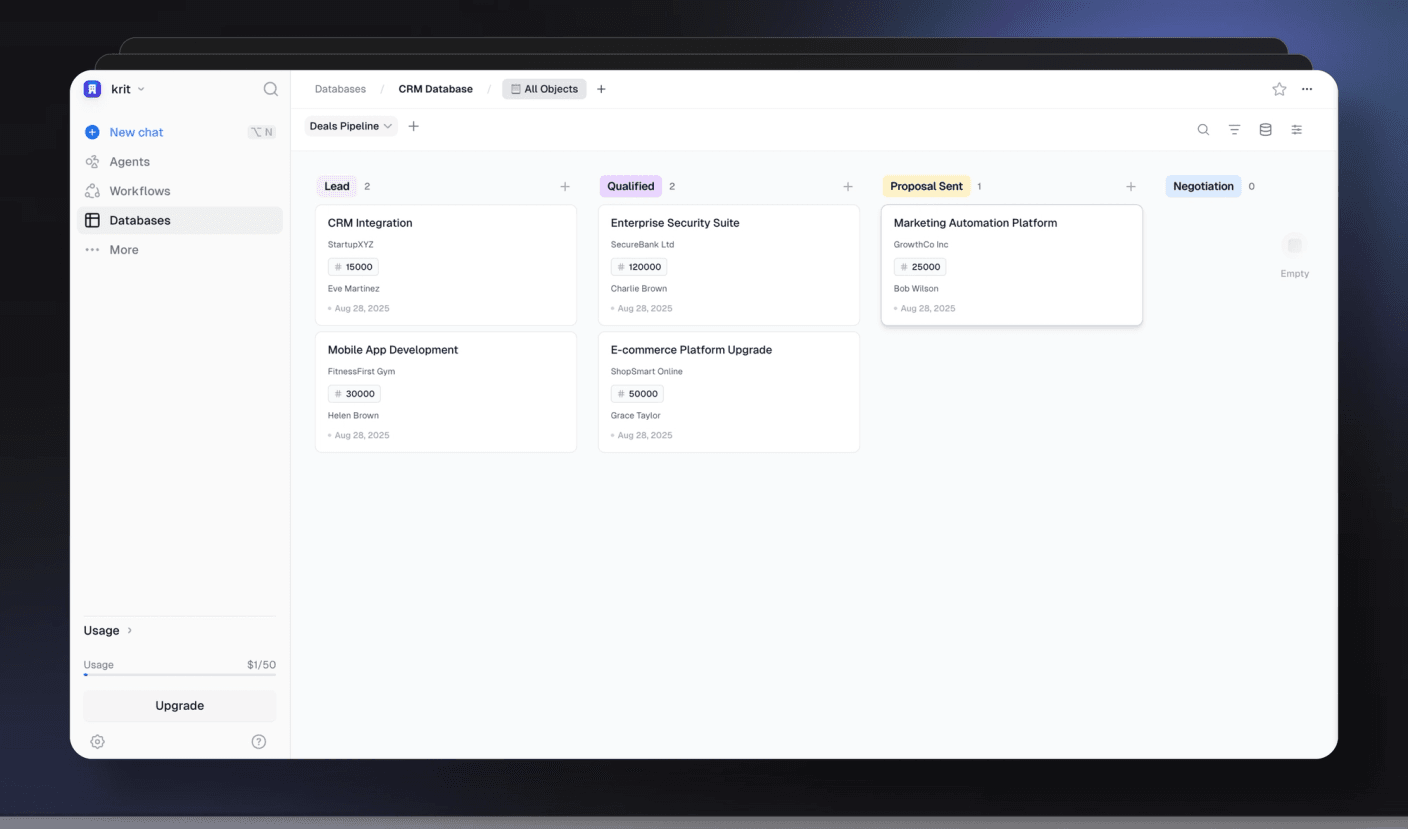Image resolution: width=1408 pixels, height=829 pixels.
Task: Click the 15000 value tag
Action: [x=353, y=267]
